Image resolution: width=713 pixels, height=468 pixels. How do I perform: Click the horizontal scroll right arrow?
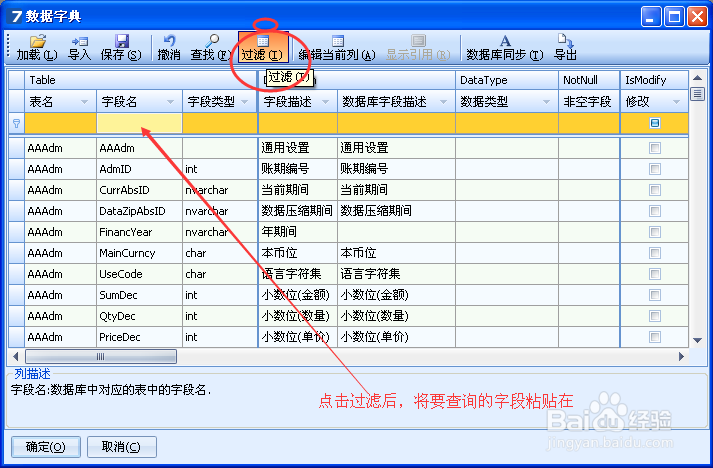(681, 357)
